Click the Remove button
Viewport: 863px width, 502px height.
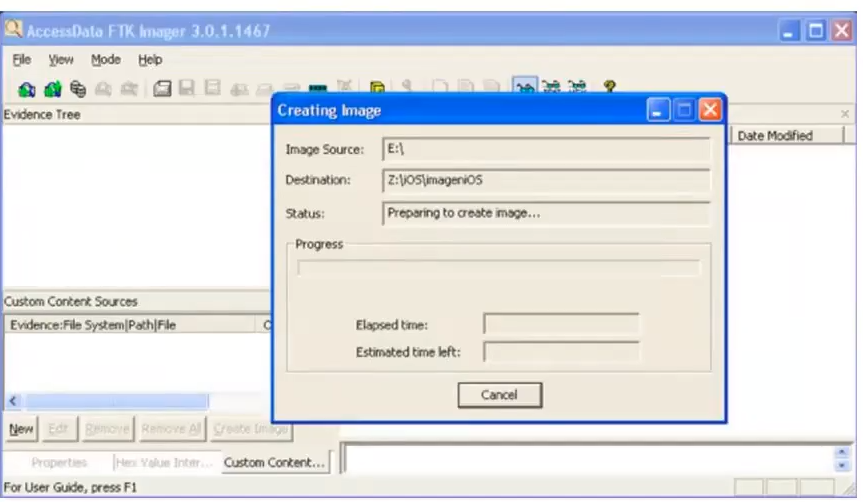(107, 429)
